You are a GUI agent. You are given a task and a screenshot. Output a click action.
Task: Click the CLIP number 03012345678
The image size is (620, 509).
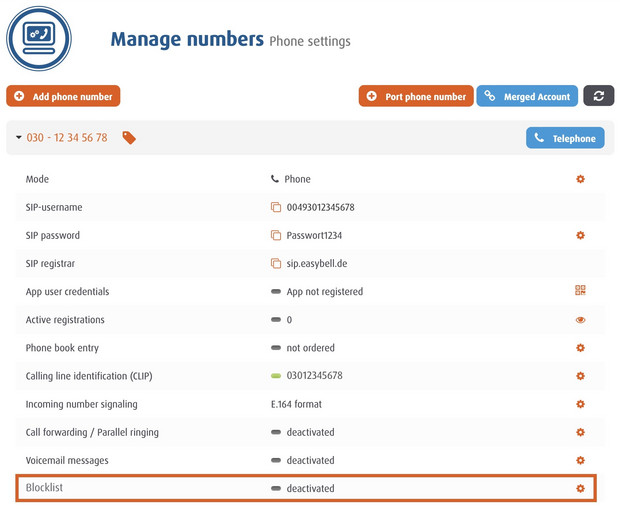(x=314, y=375)
